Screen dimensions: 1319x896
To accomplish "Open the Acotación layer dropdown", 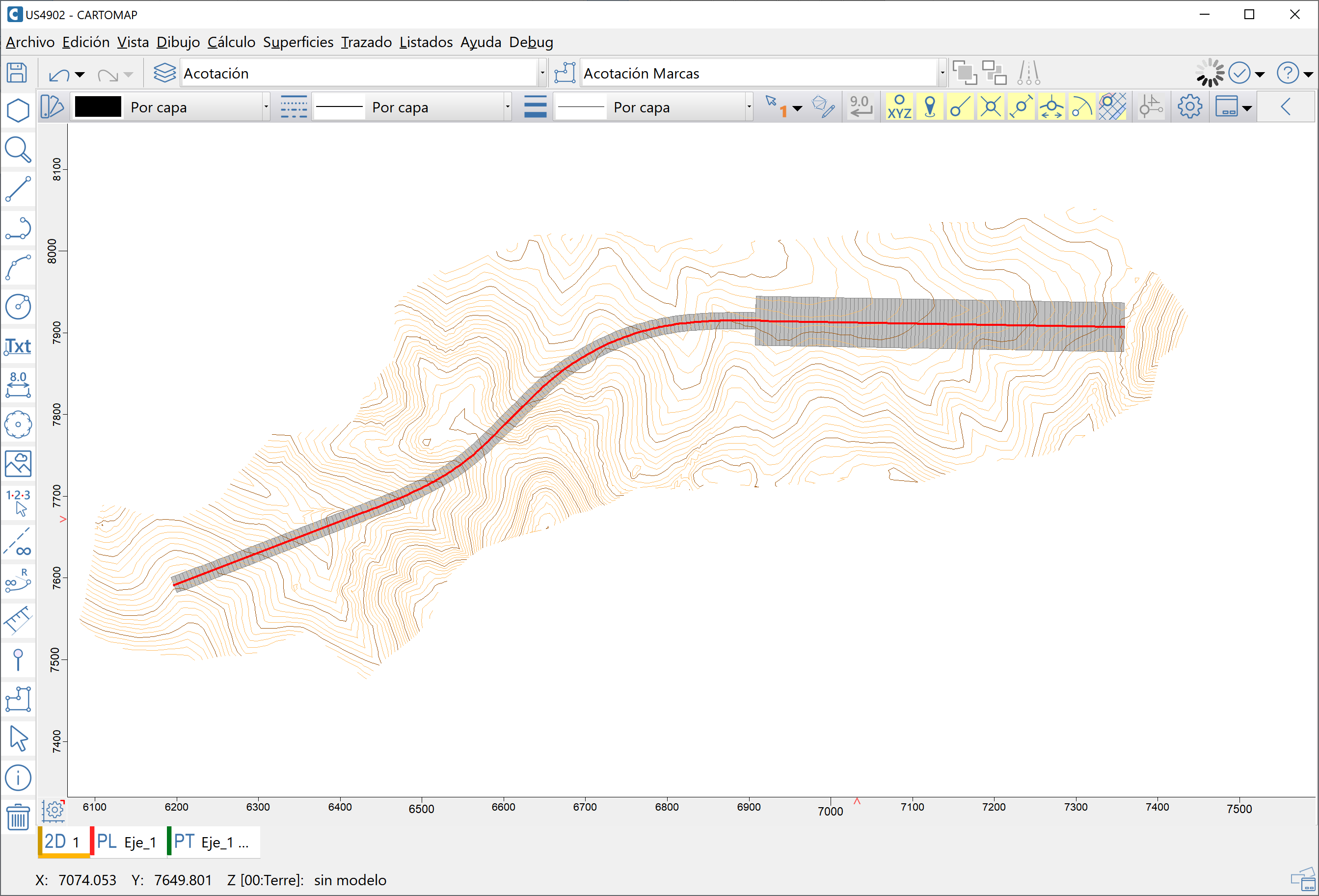I will tap(542, 73).
